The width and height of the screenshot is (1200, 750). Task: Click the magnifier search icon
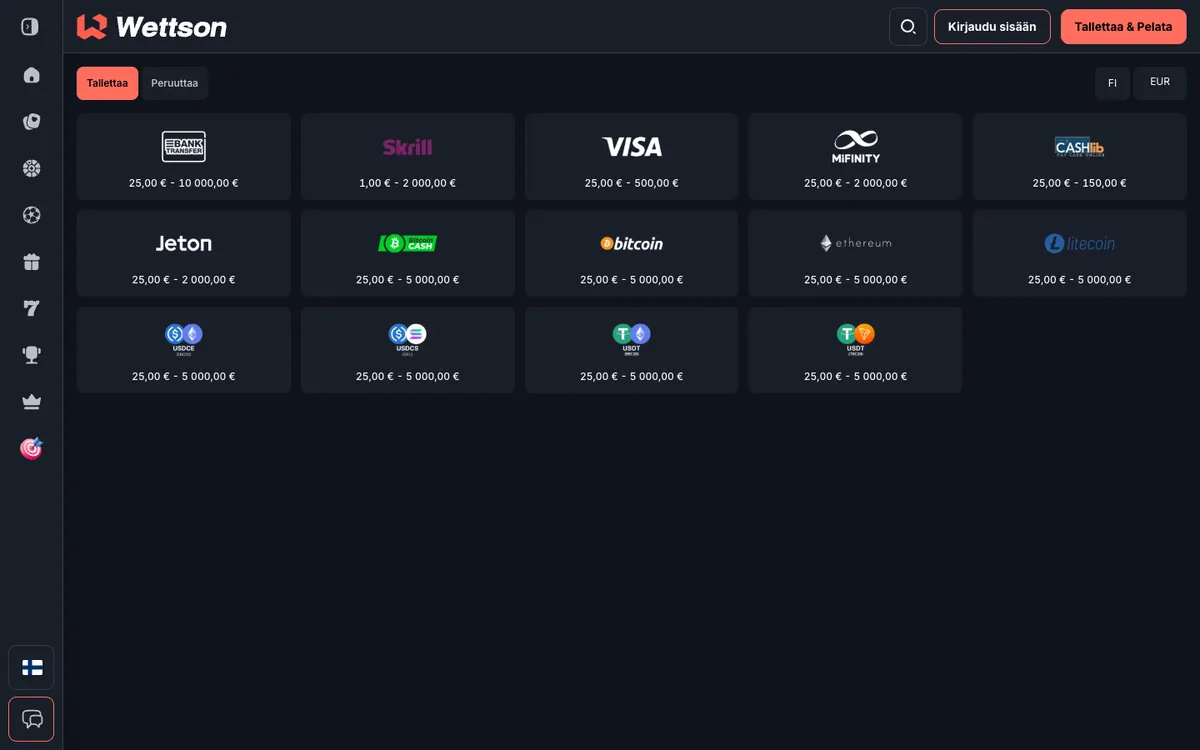pos(908,27)
